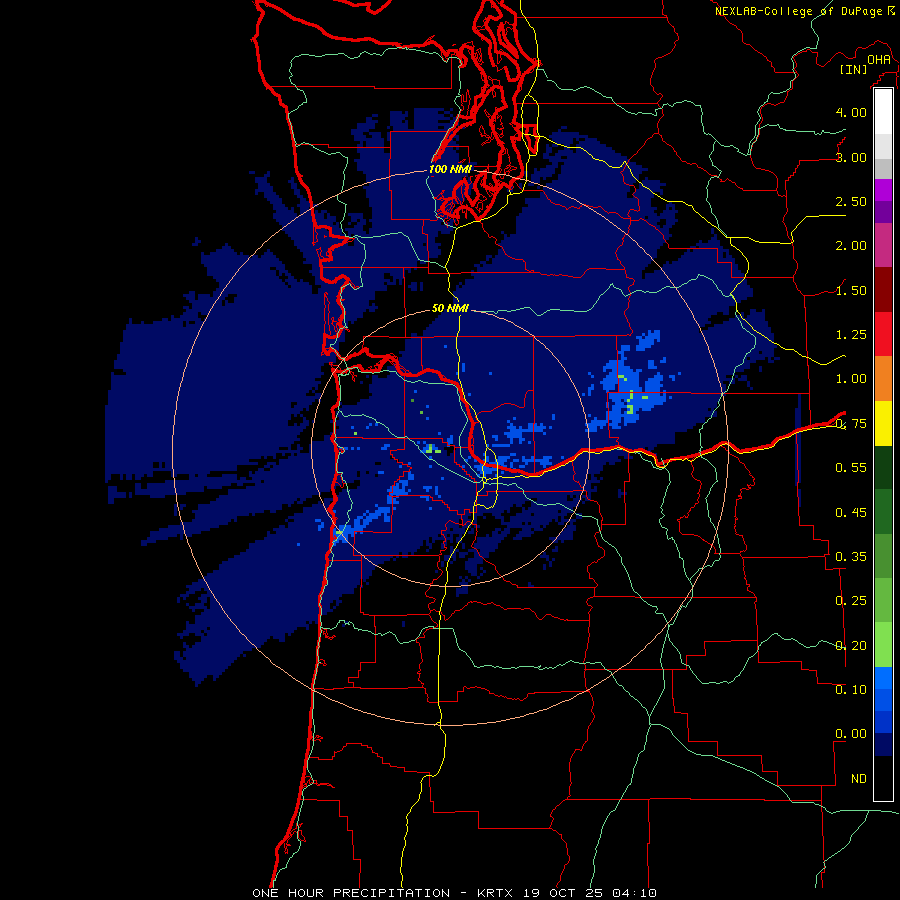Click the 3.00 legend value

[851, 157]
